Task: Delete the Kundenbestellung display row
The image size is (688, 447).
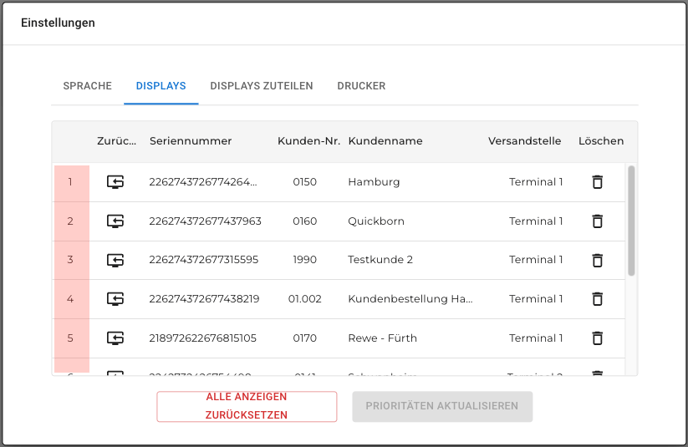Action: pyautogui.click(x=597, y=299)
